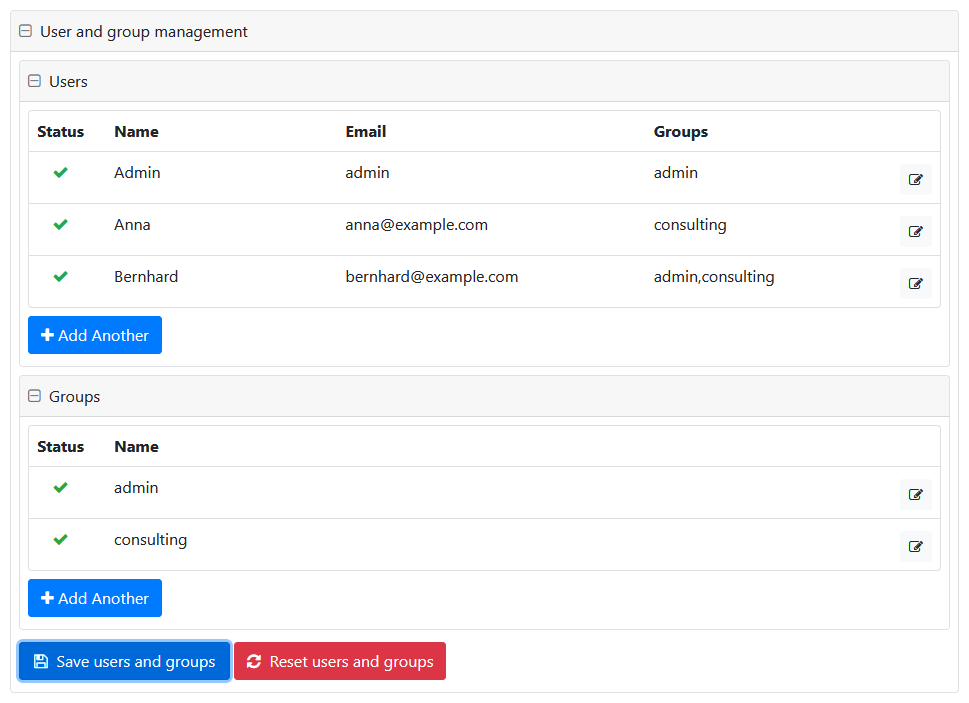
Task: Click the green status checkmark for Anna
Action: point(60,224)
